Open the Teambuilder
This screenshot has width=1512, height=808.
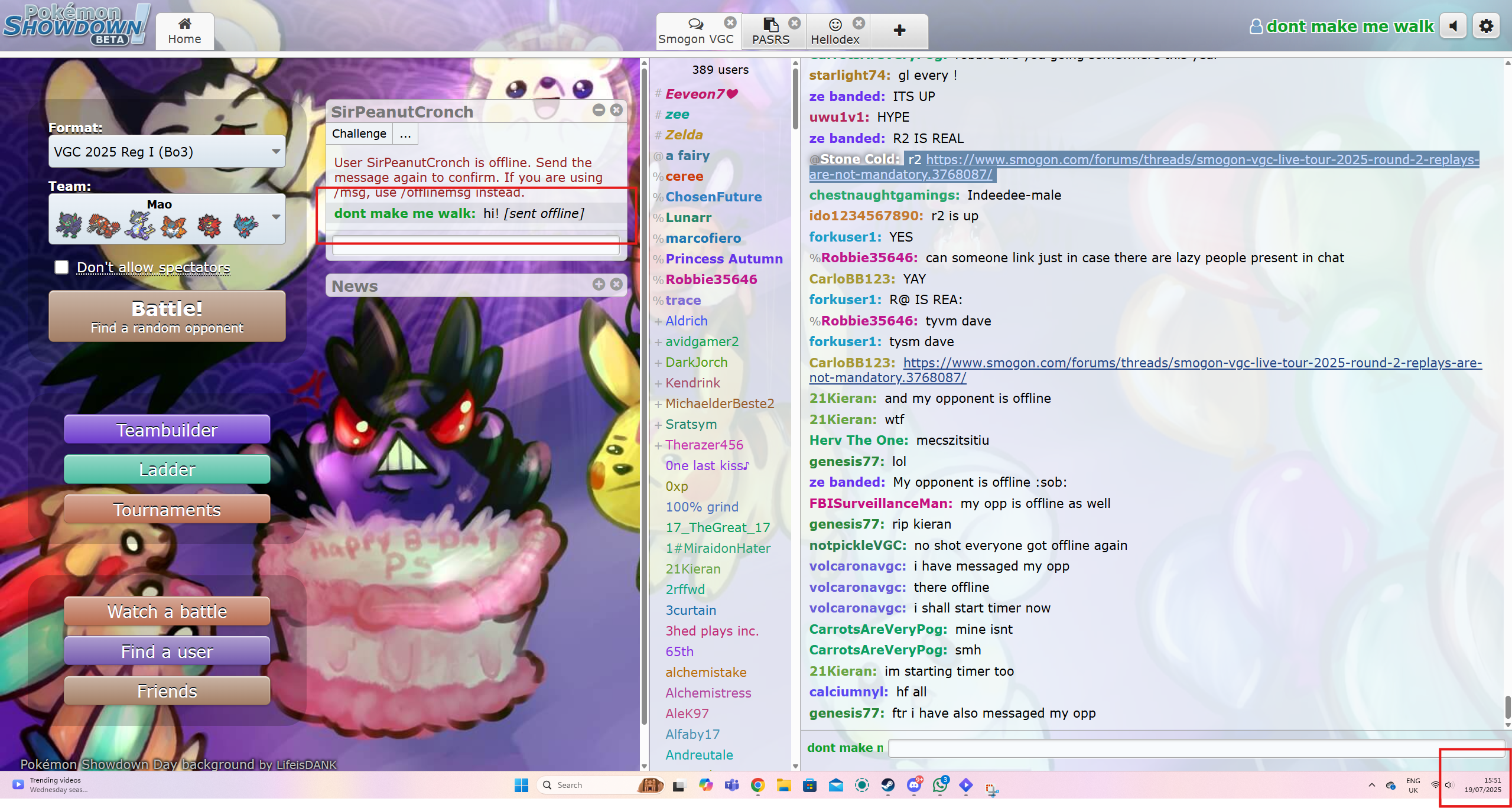pos(167,430)
